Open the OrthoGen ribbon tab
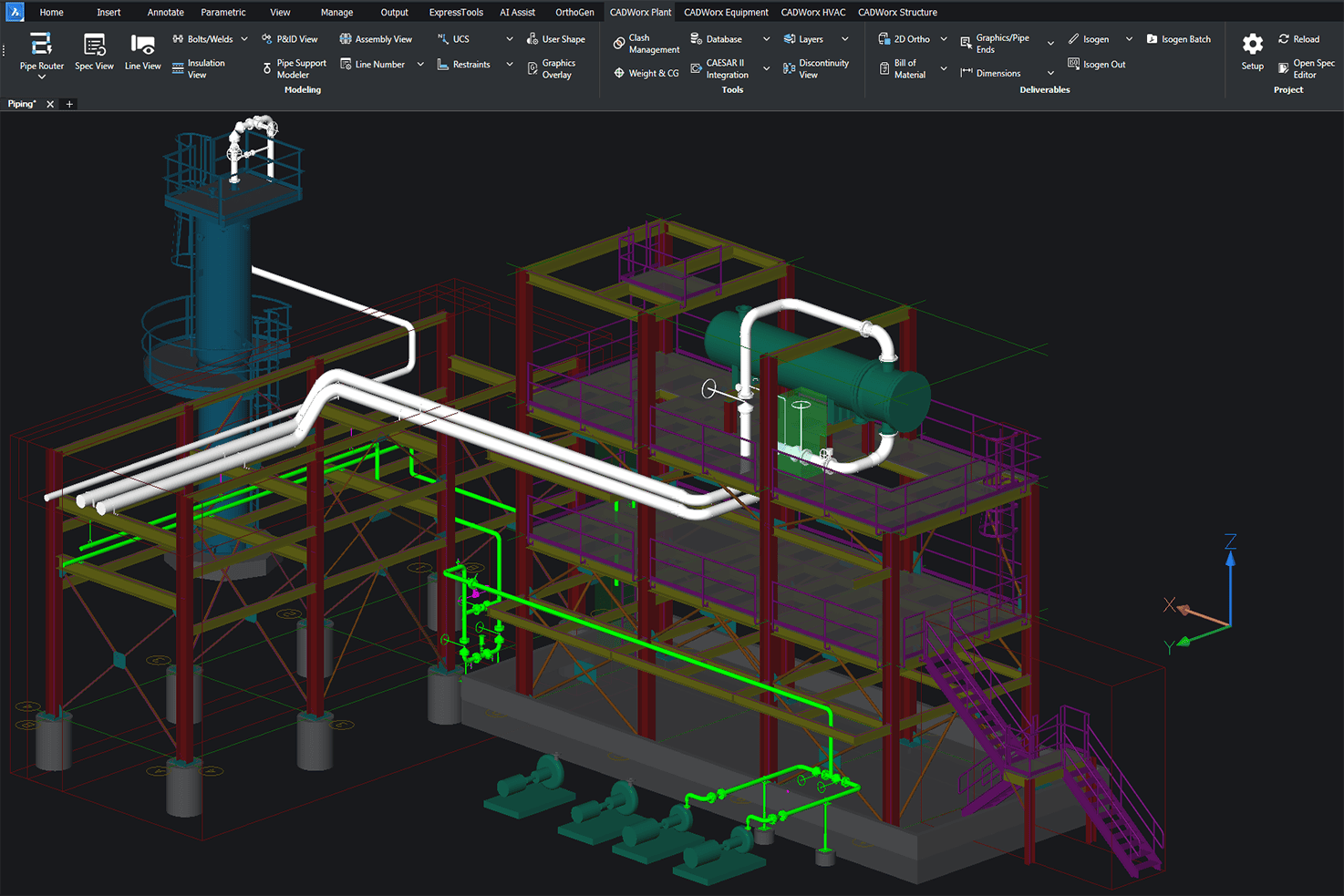Screen dimensions: 1344x896 point(574,12)
